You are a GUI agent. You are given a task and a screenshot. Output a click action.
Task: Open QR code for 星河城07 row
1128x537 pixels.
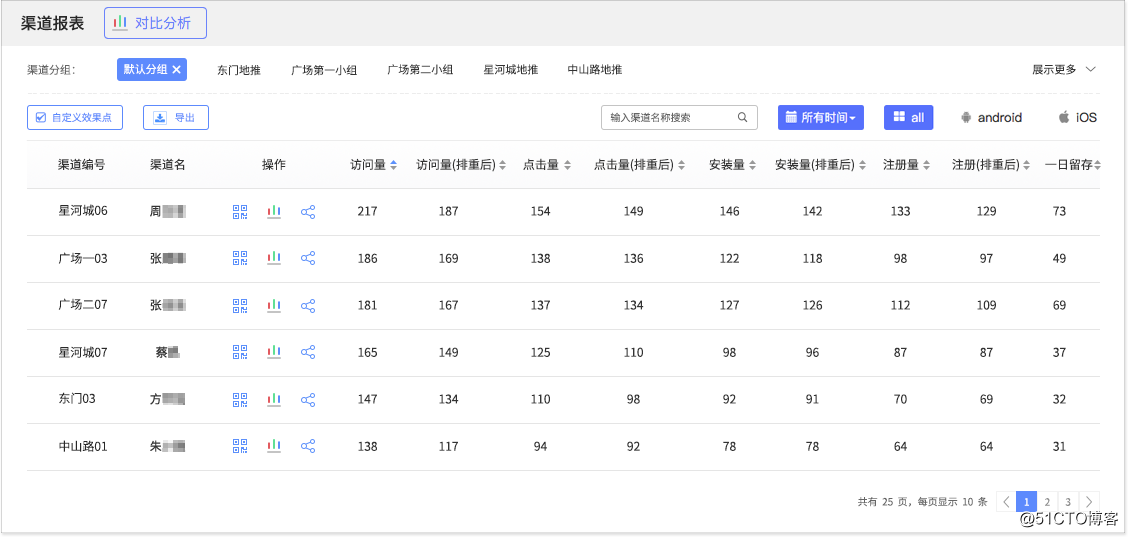[x=240, y=353]
